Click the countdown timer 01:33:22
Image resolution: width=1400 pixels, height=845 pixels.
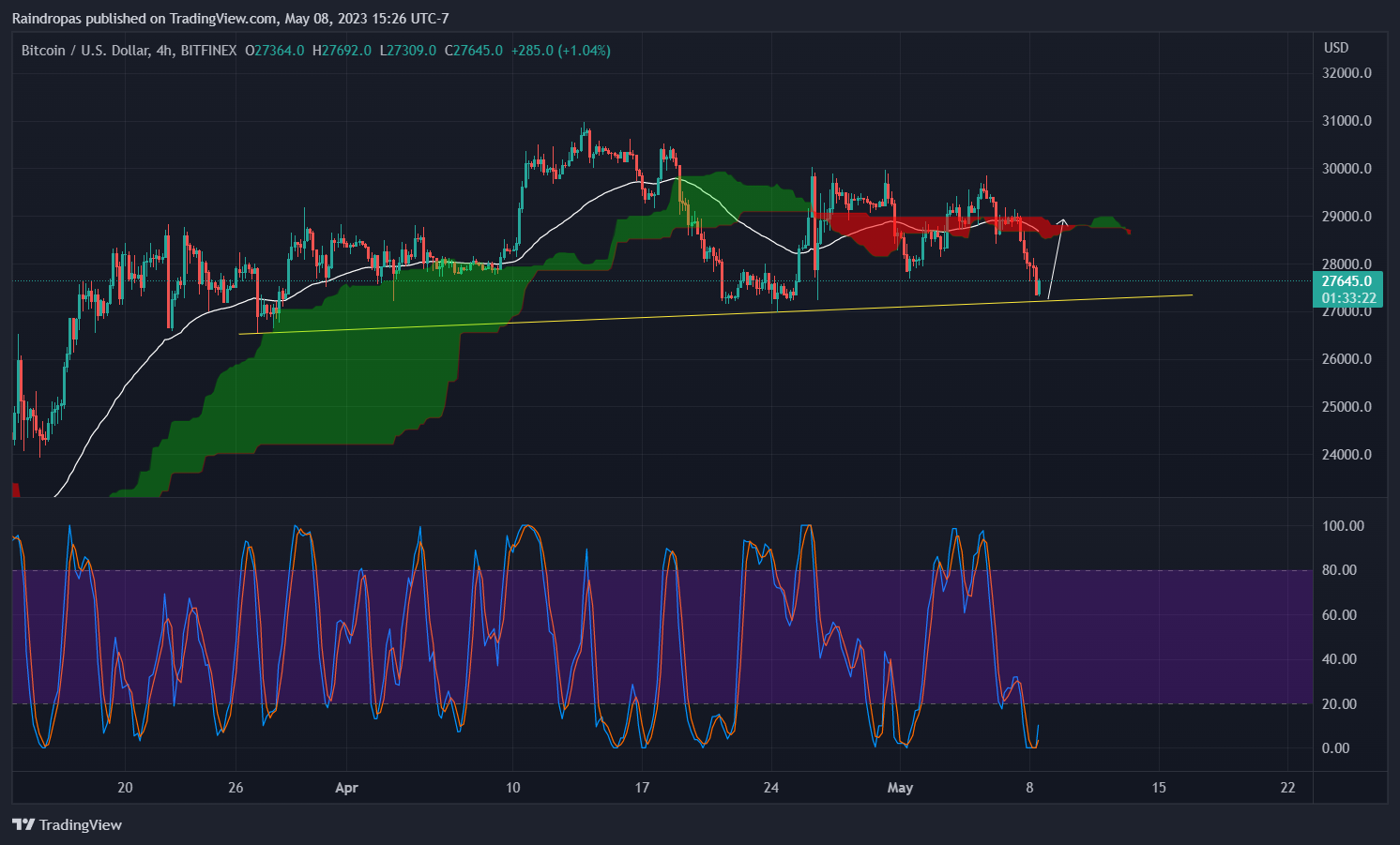pos(1347,298)
